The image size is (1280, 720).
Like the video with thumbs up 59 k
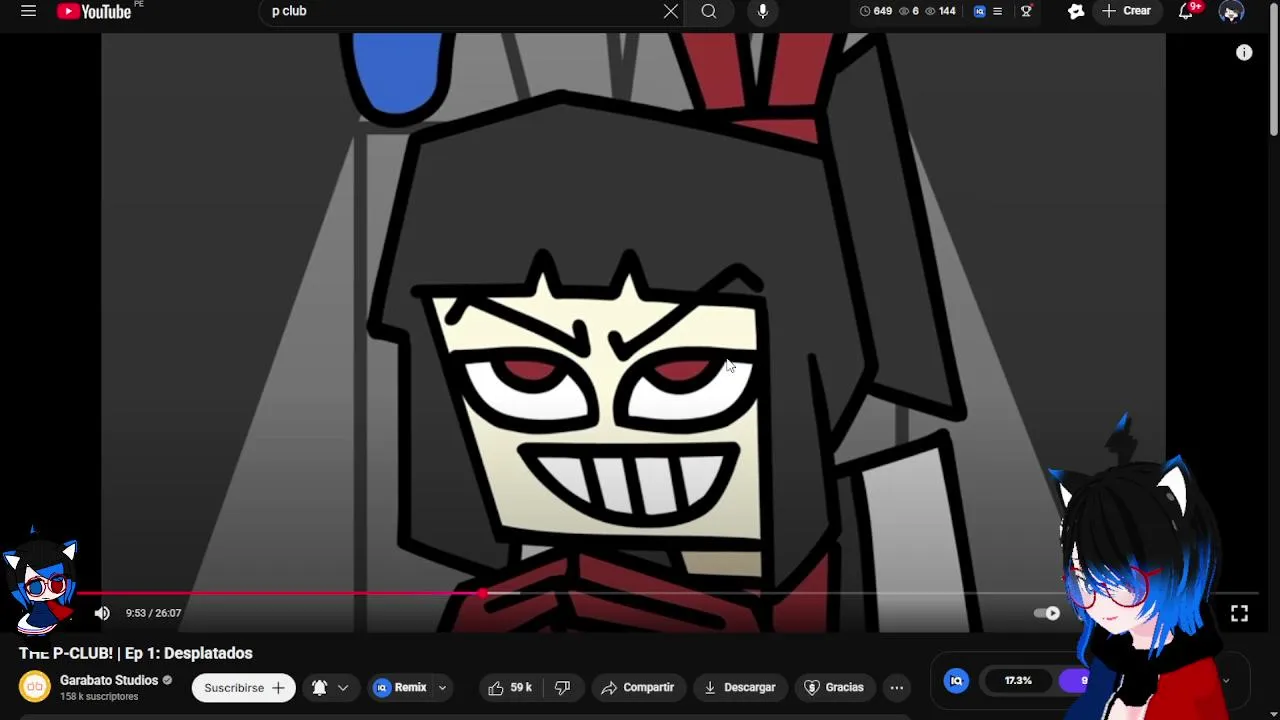[x=510, y=687]
